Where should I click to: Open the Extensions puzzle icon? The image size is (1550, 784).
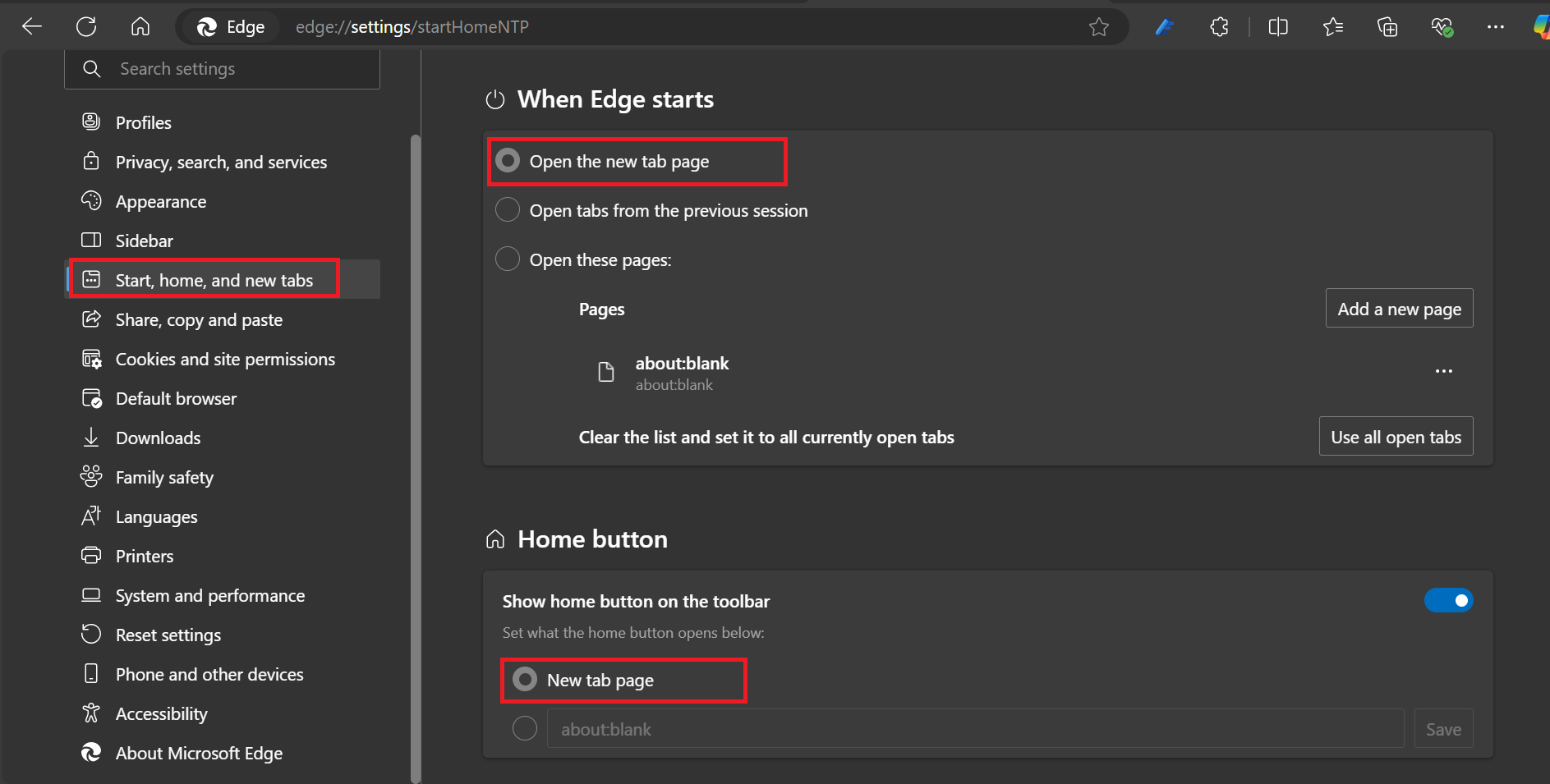click(x=1220, y=27)
